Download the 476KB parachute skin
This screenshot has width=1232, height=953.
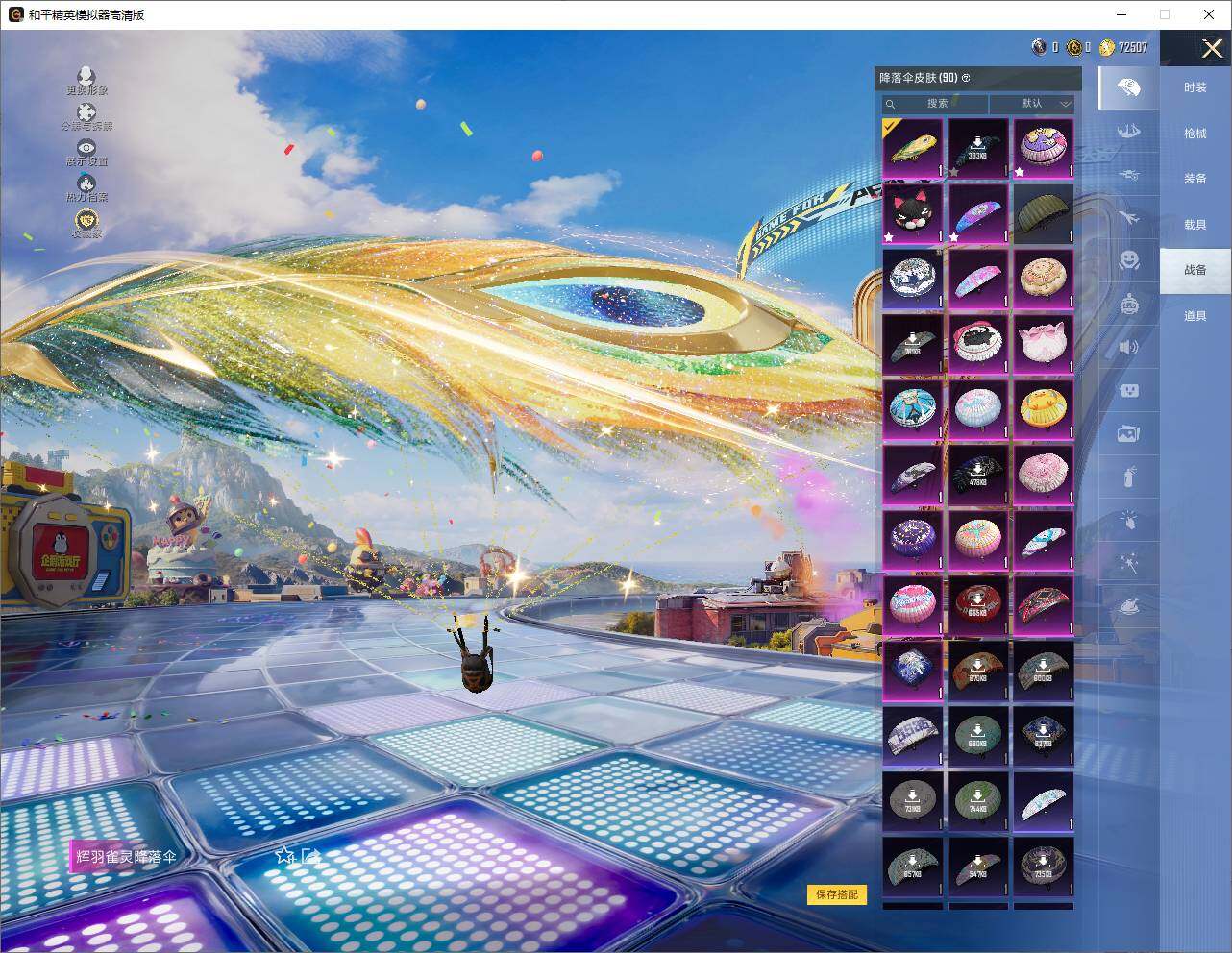pos(978,475)
